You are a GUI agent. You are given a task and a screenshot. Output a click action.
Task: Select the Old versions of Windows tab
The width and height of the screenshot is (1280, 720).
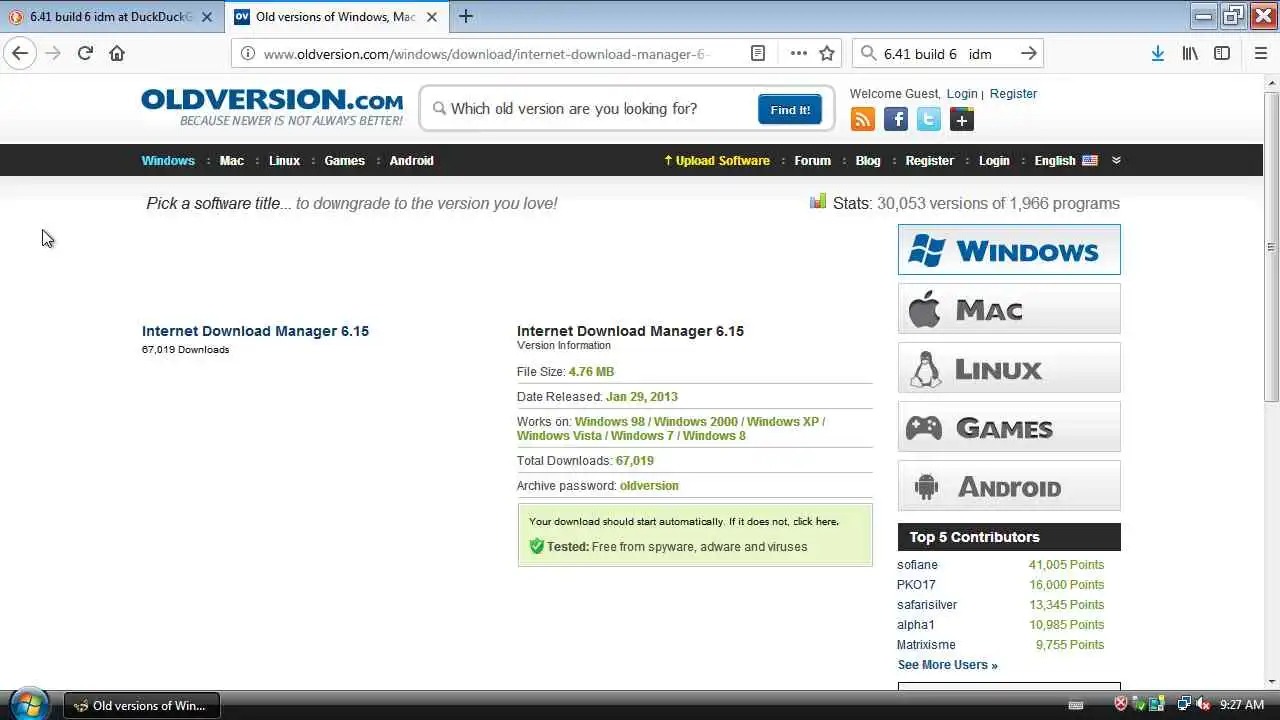tap(338, 17)
